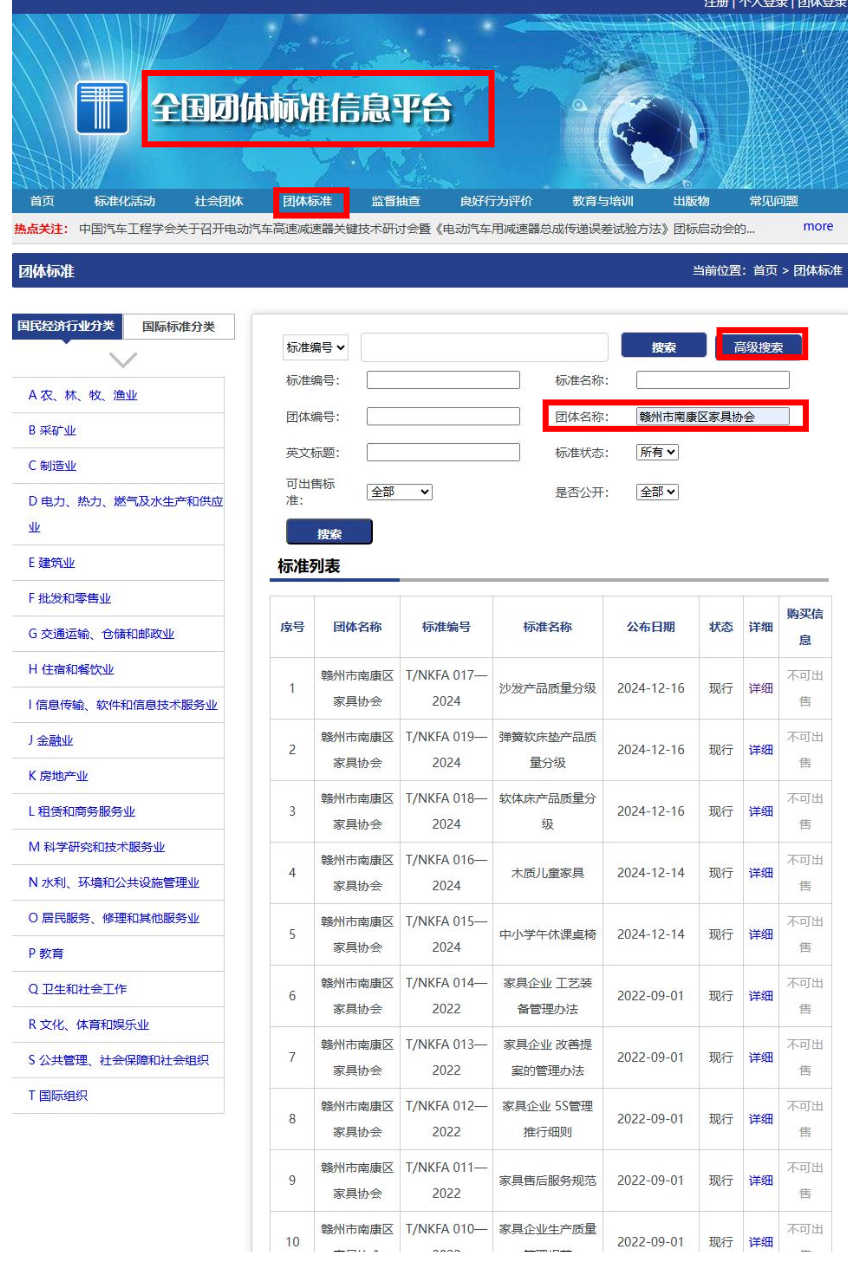Click the more hot topics link
The image size is (851, 1265).
point(818,227)
